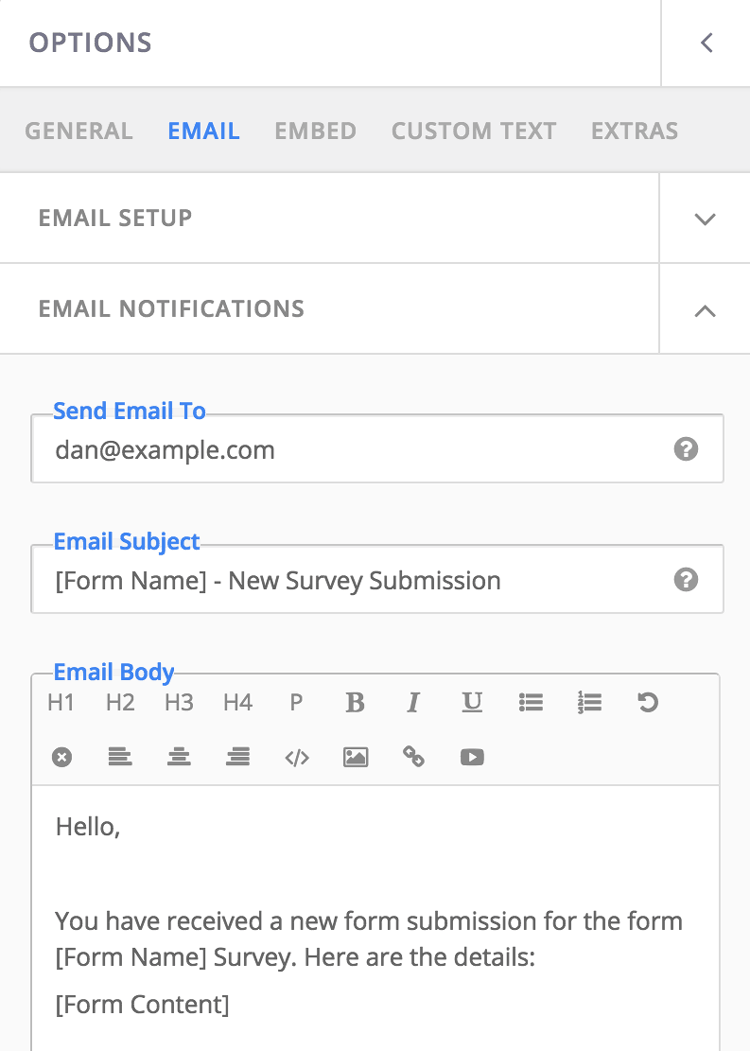The height and width of the screenshot is (1051, 750).
Task: Switch to the General tab
Action: coord(79,131)
